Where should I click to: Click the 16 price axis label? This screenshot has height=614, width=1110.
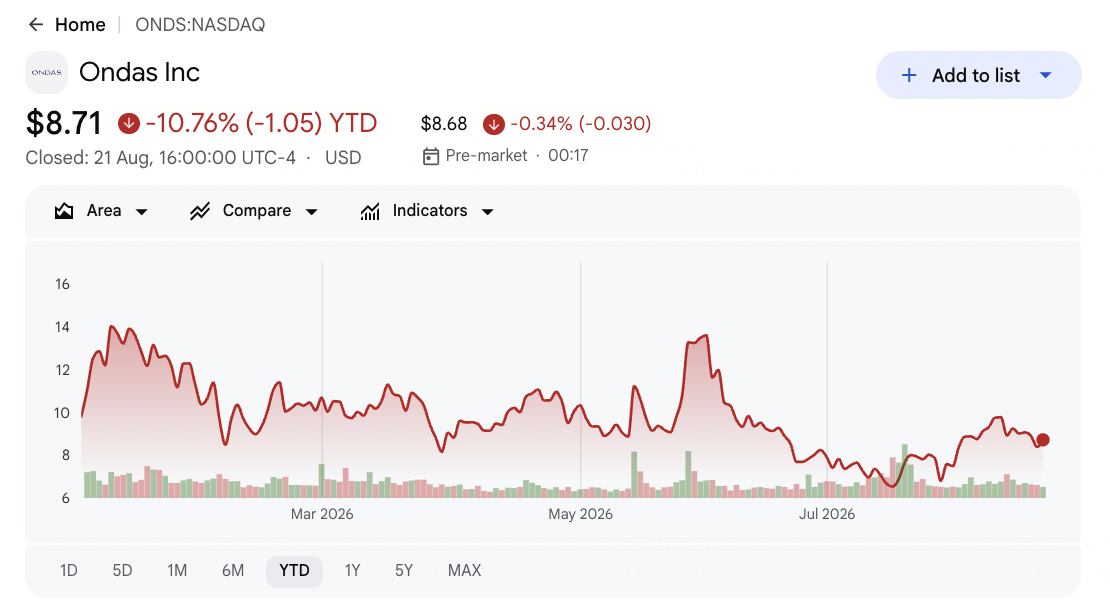click(62, 284)
